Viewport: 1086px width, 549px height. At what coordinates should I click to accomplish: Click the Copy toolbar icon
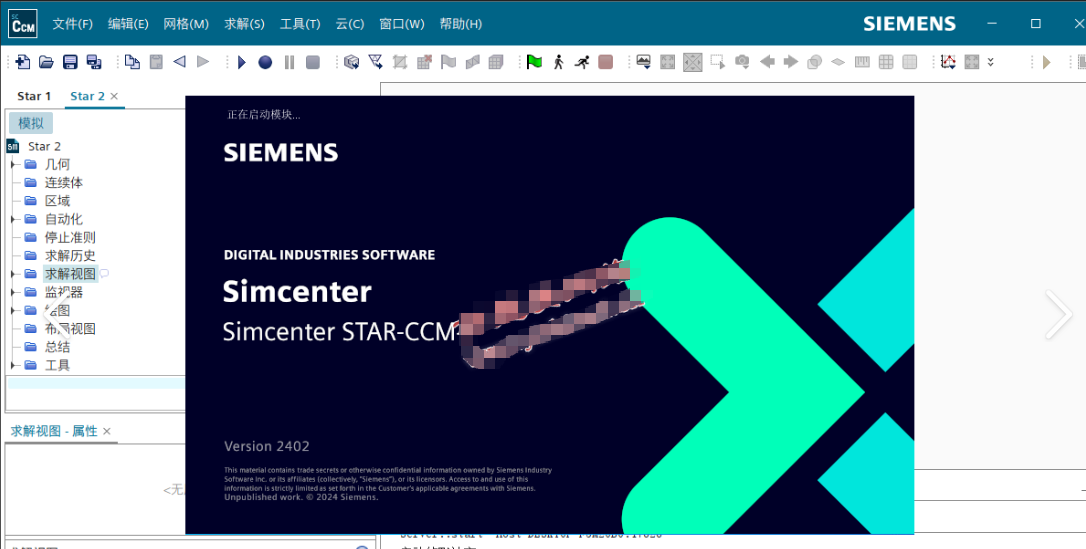pyautogui.click(x=132, y=62)
